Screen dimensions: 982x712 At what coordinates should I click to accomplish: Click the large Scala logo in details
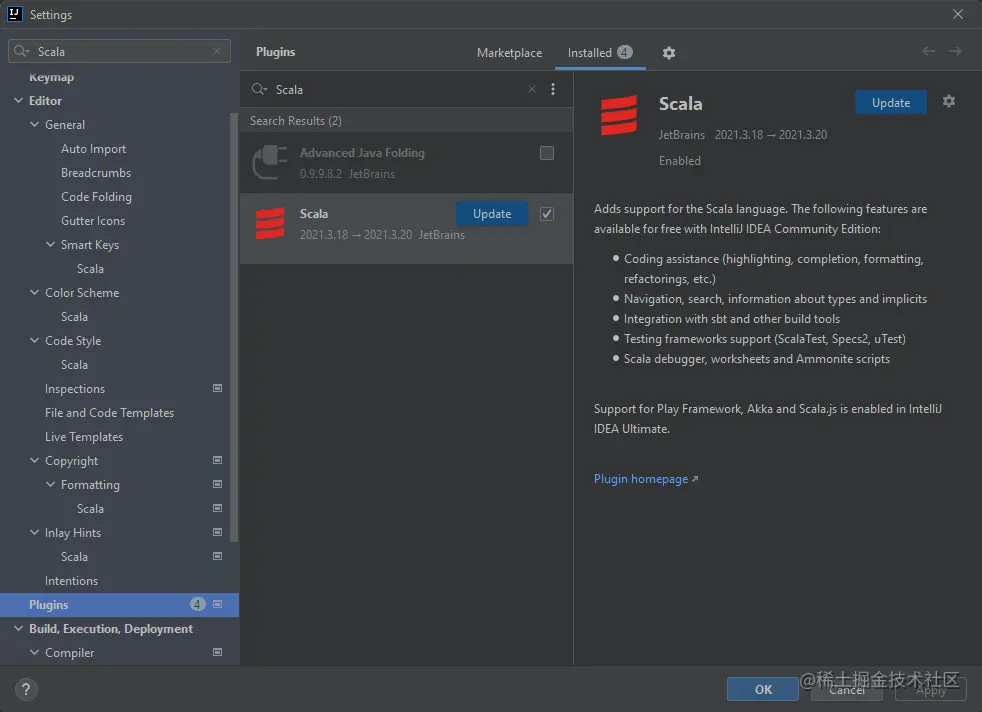pyautogui.click(x=619, y=115)
